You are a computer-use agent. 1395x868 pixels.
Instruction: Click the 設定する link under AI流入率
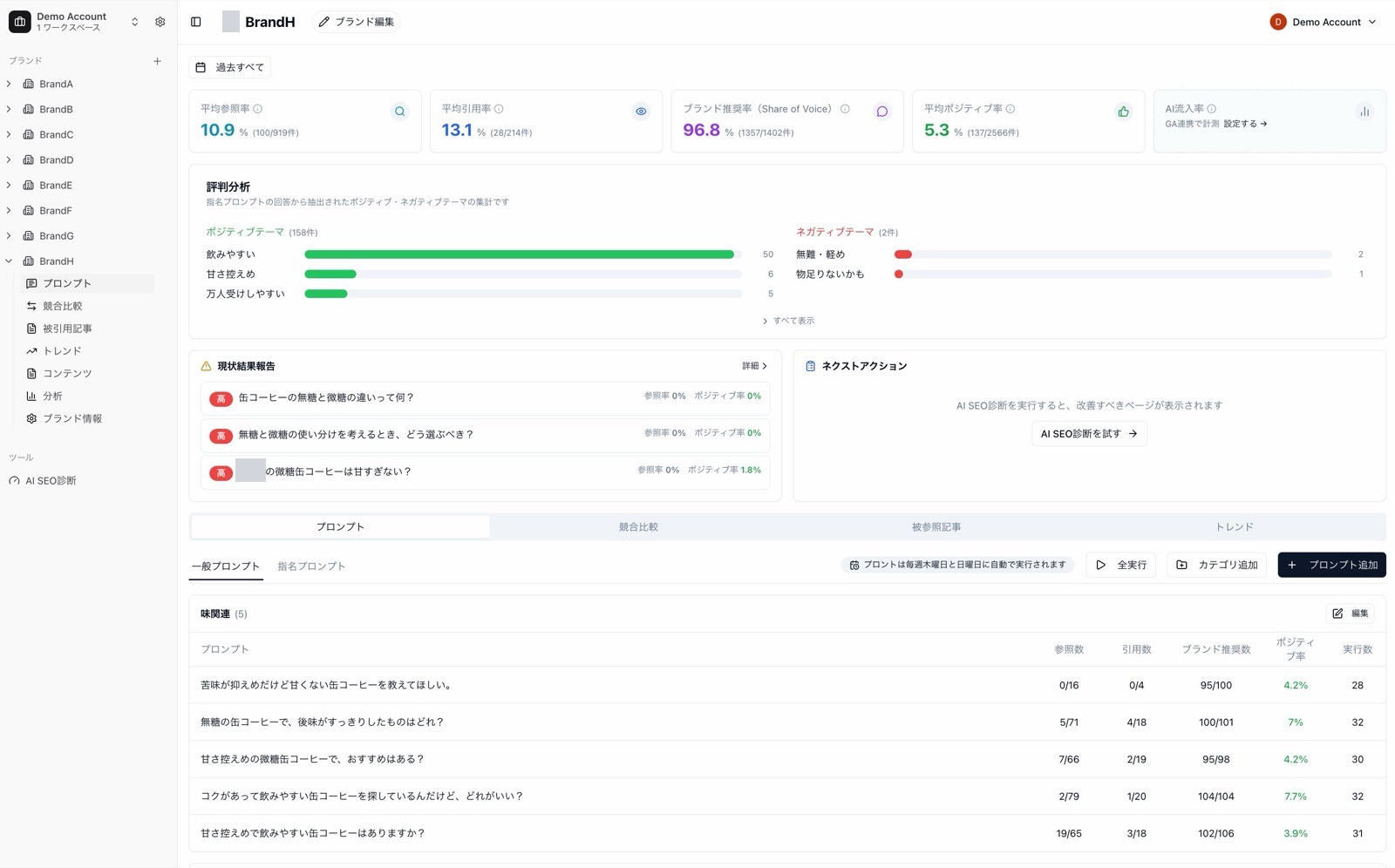[x=1245, y=124]
